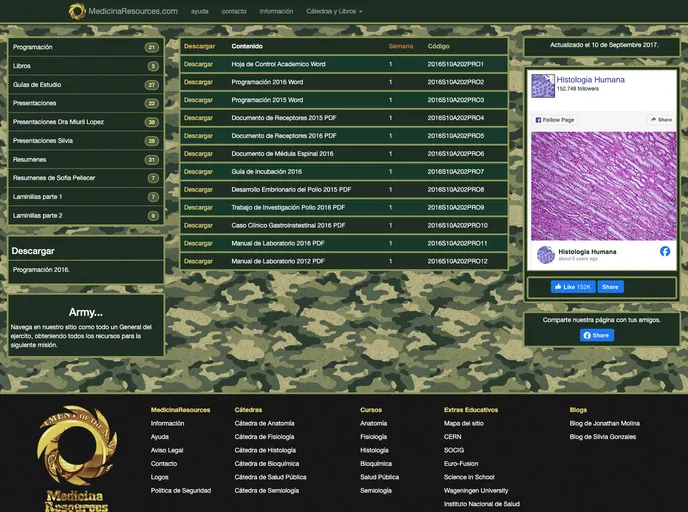Download Guía de Incubación 2016
Viewport: 688px width, 512px height.
pos(198,172)
